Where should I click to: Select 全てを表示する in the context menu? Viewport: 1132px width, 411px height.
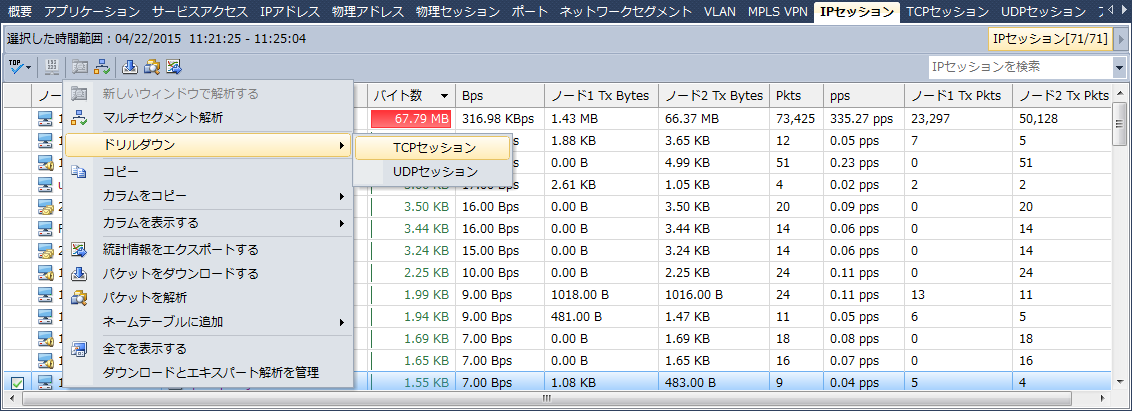145,348
